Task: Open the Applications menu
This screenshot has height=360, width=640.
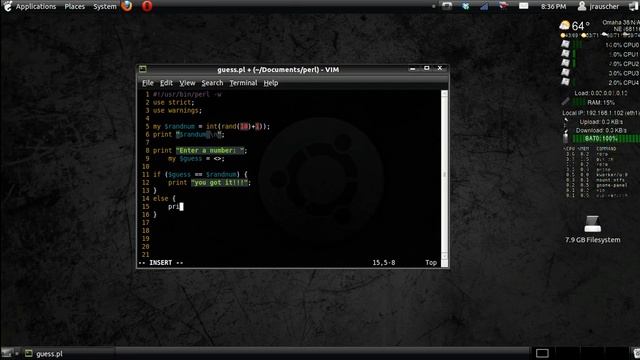Action: pos(36,7)
